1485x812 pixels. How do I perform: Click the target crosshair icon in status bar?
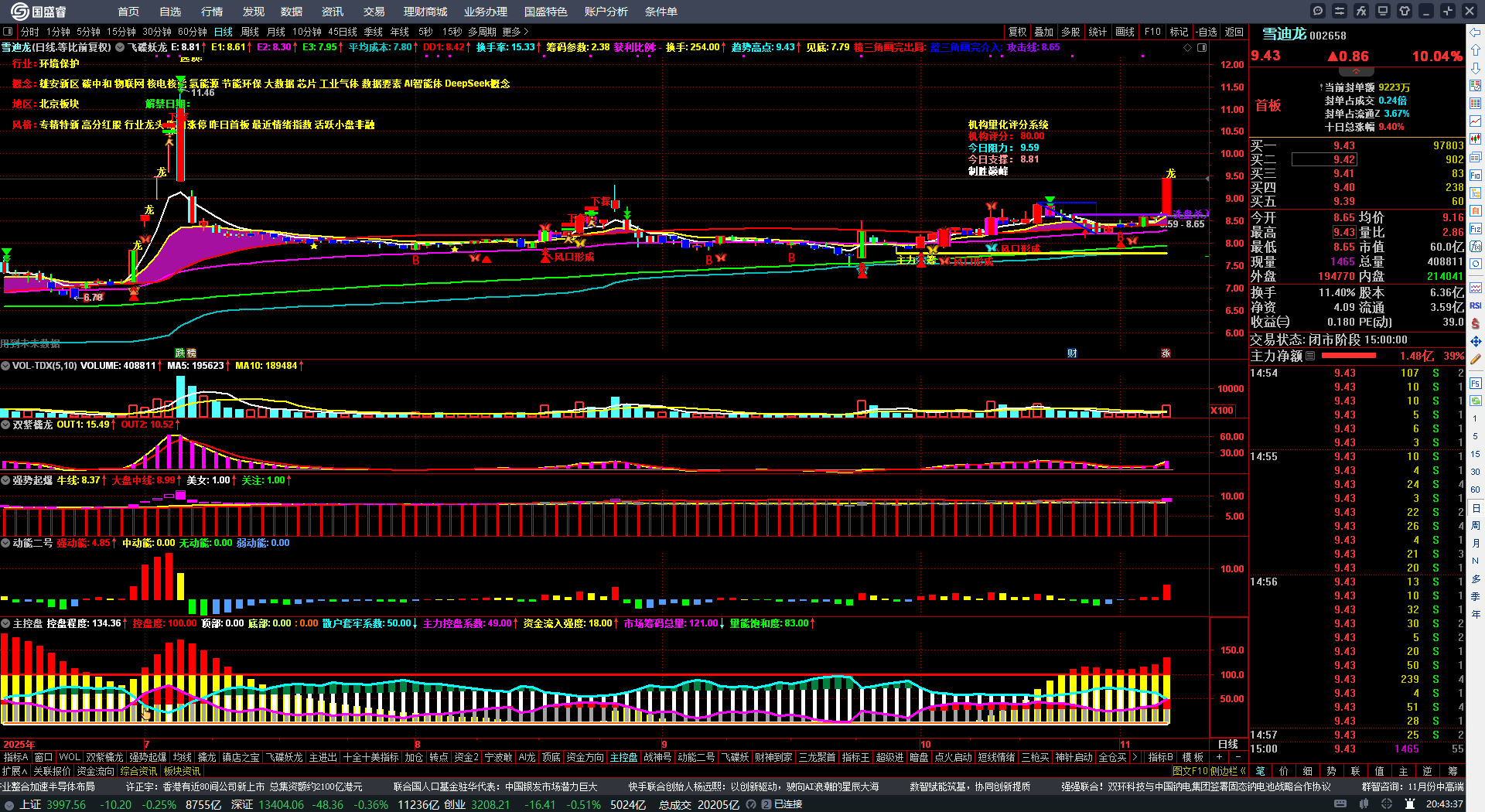pos(1388,804)
